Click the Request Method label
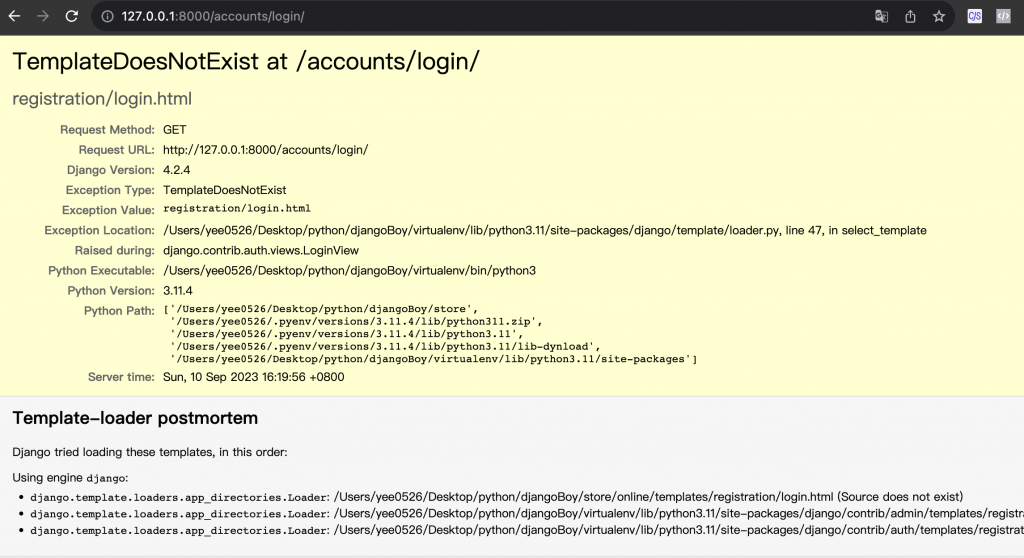Screen dimensions: 1024x558 tap(107, 130)
